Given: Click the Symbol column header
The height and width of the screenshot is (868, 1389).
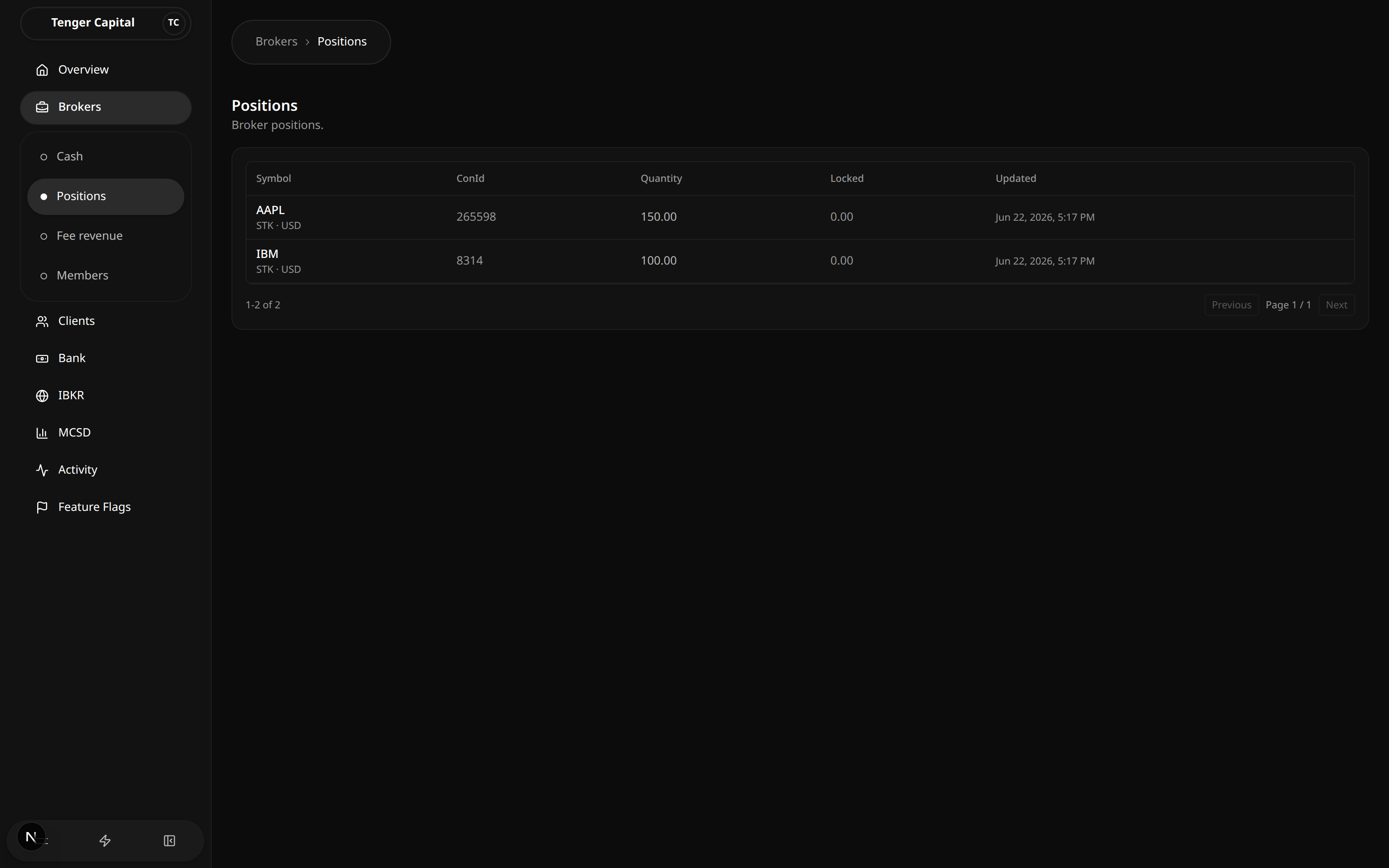Looking at the screenshot, I should click(273, 179).
